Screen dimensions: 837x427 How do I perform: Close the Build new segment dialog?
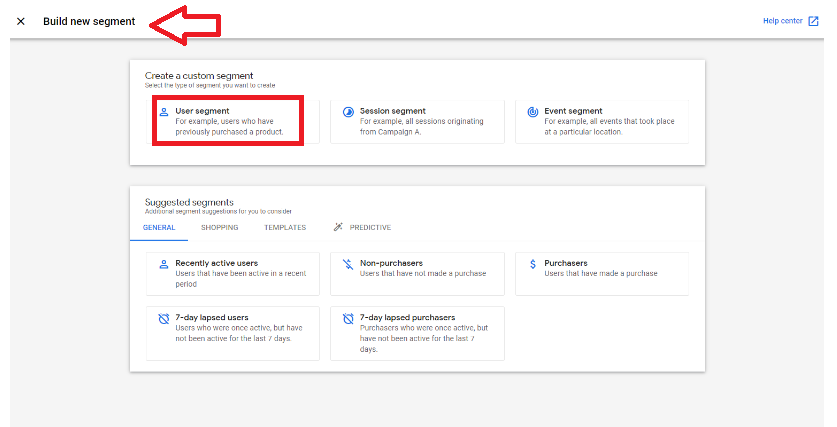(x=21, y=21)
